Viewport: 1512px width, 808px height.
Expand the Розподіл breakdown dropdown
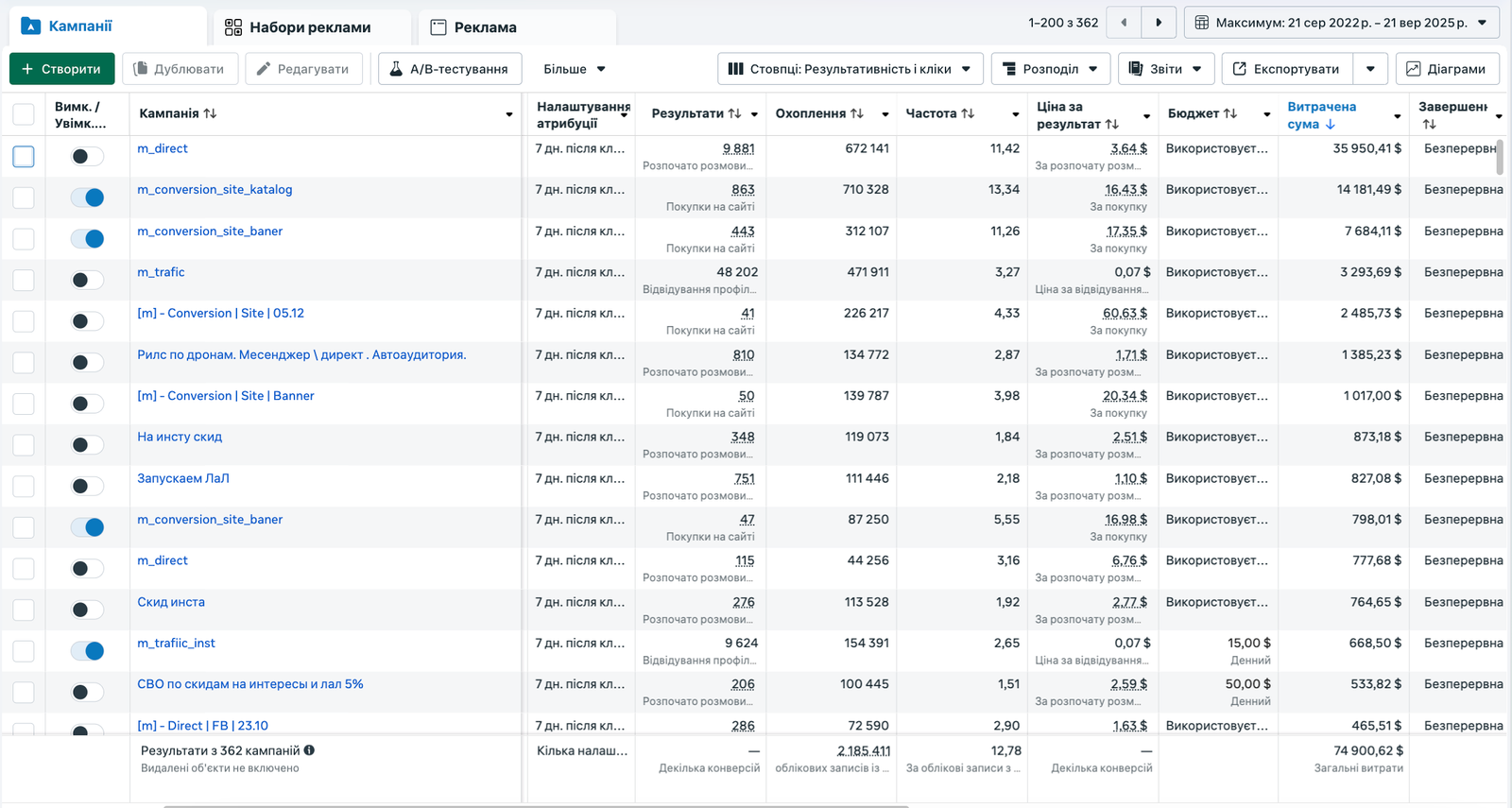1050,69
